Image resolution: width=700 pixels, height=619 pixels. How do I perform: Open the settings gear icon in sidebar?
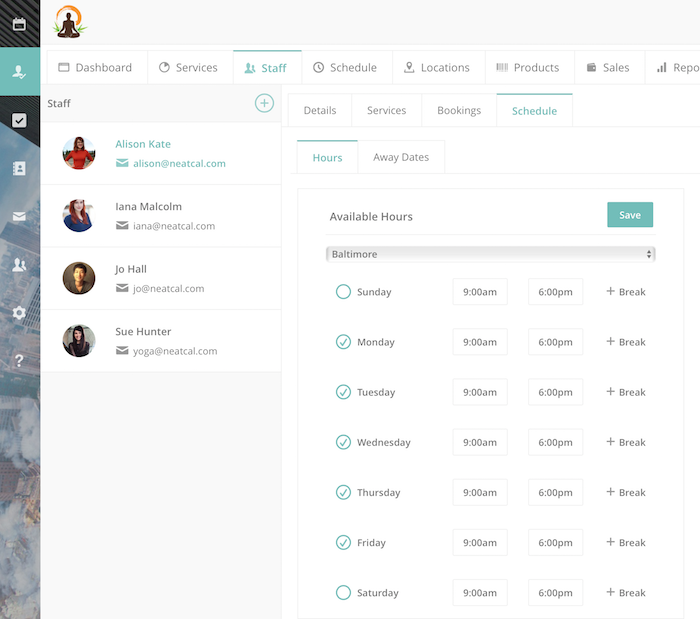click(x=19, y=312)
